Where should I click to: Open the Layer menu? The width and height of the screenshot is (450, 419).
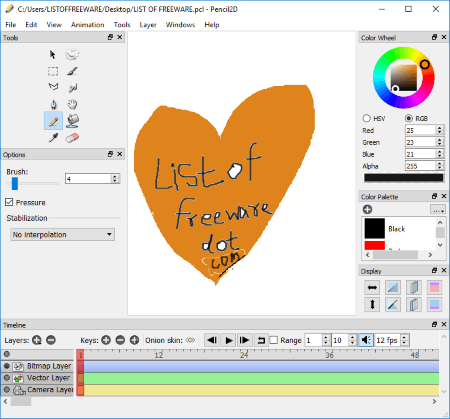pyautogui.click(x=148, y=25)
